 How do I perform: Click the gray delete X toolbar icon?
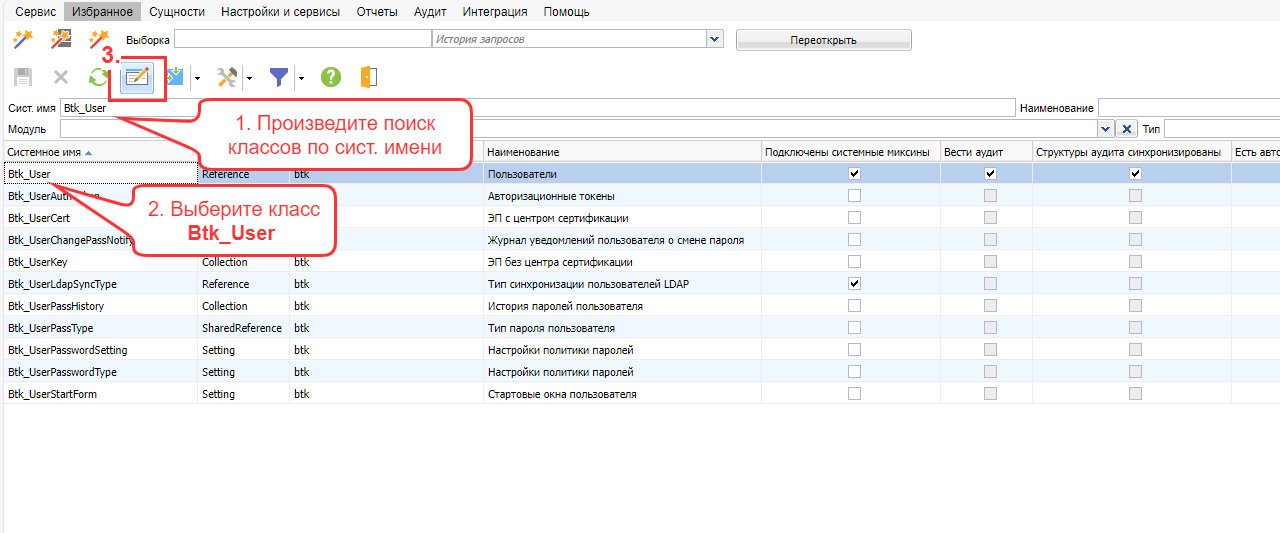tap(60, 77)
